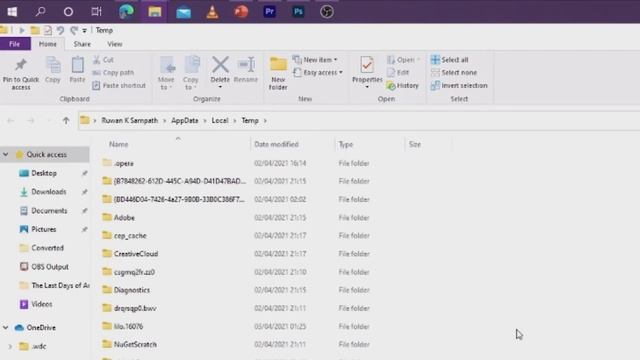Switch to File Explorer taskbar icon
The image size is (640, 360).
(x=155, y=11)
